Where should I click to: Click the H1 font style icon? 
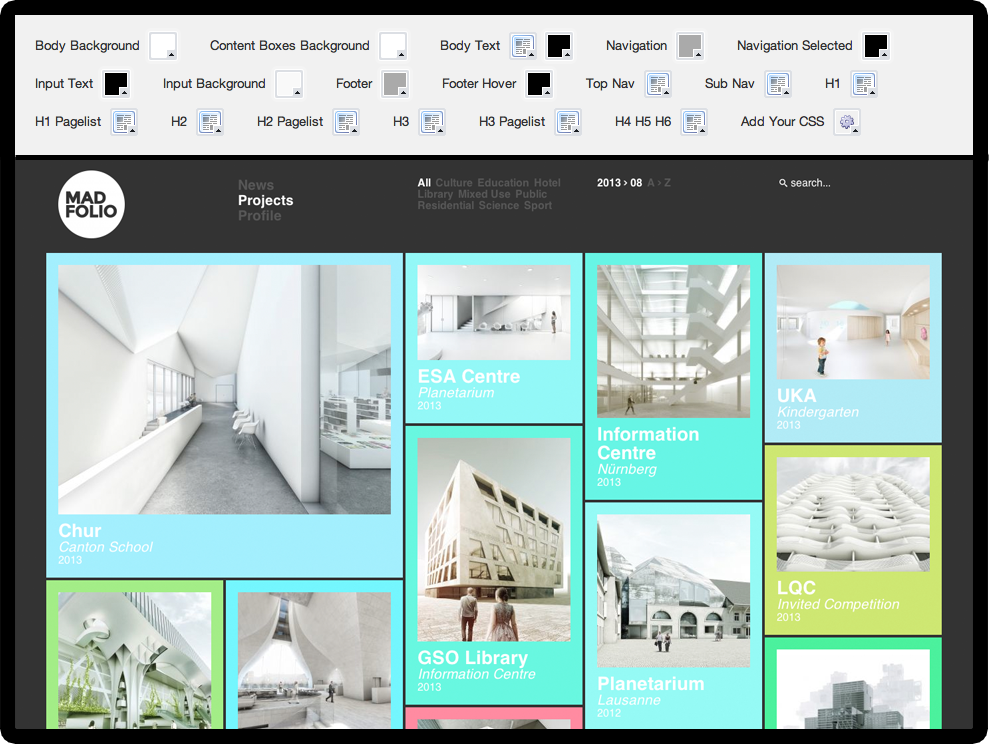(864, 84)
